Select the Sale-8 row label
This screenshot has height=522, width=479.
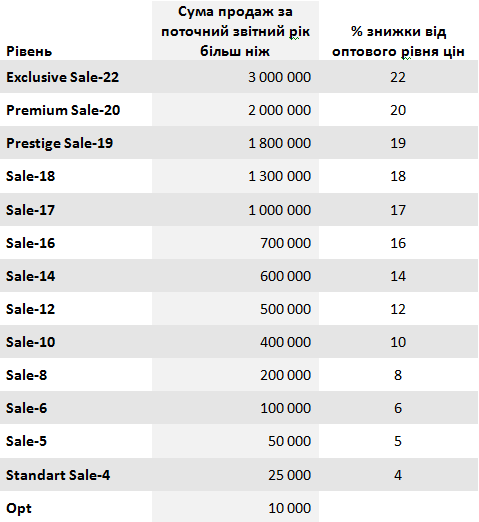pos(76,374)
